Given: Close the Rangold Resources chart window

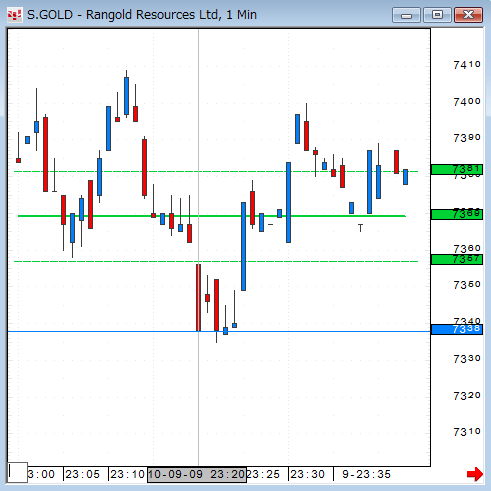Looking at the screenshot, I should pos(468,15).
